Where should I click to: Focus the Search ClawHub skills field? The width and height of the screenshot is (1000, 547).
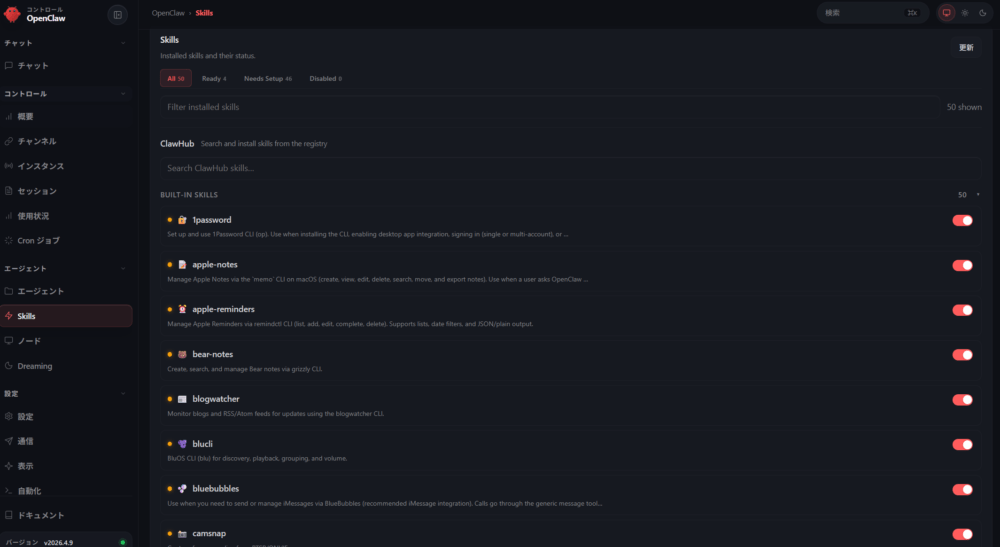click(570, 168)
